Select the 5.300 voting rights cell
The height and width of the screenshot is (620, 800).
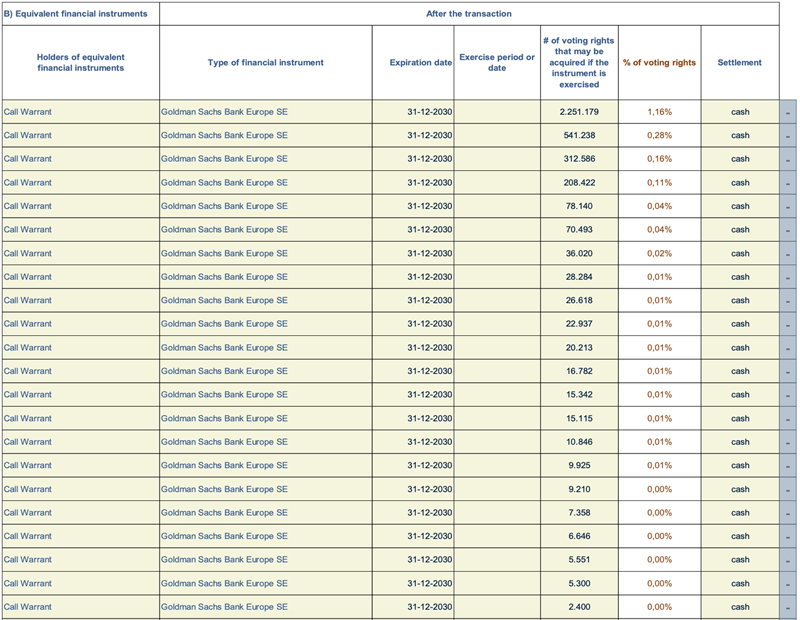point(579,583)
